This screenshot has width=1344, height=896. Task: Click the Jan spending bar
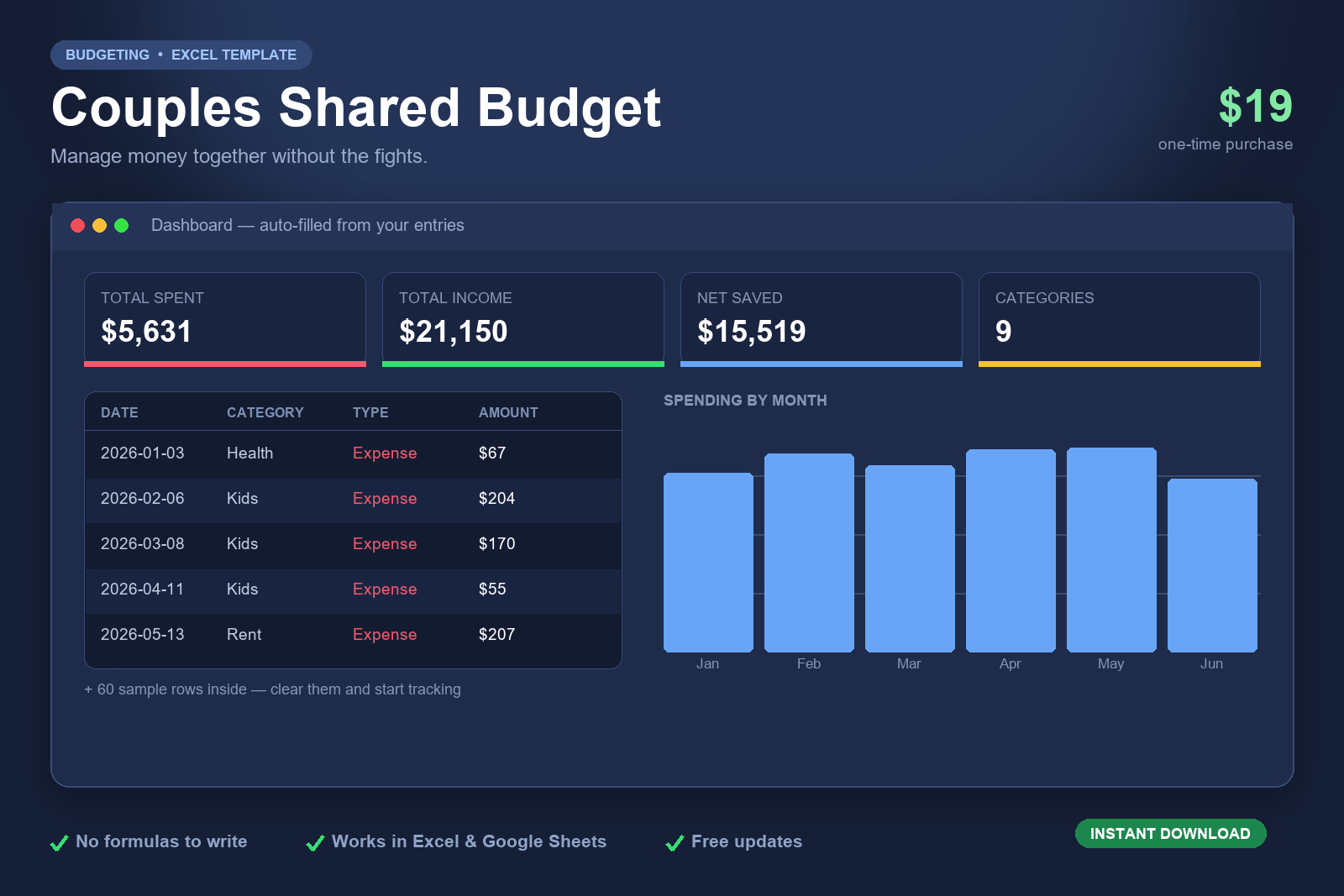[x=708, y=563]
